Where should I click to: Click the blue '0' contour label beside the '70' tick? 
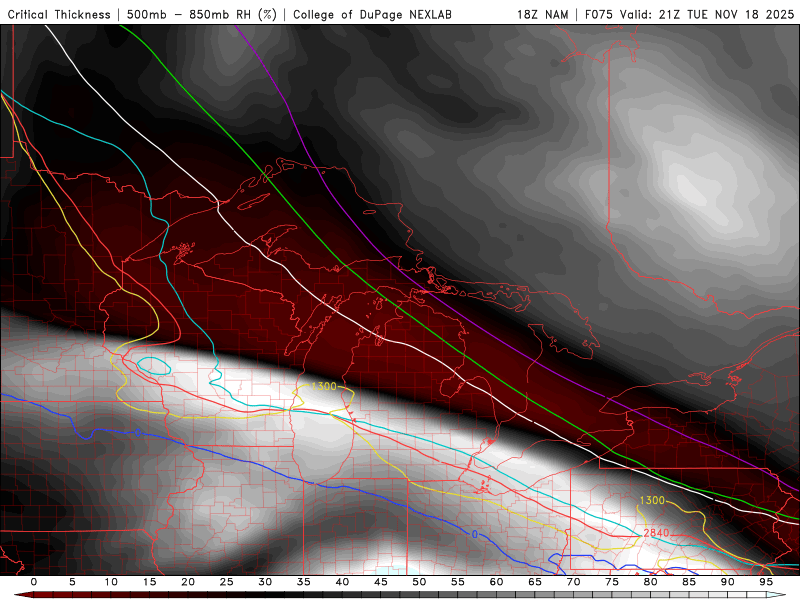[475, 534]
